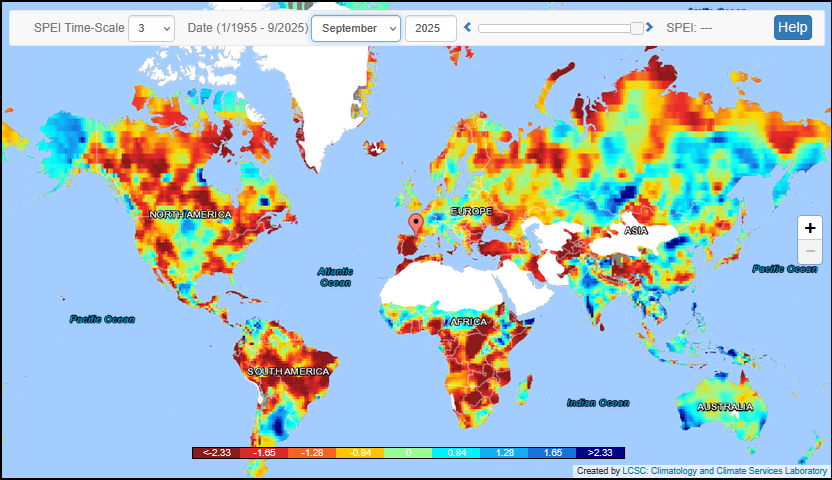
Task: Step back with the left arrow
Action: coord(467,27)
